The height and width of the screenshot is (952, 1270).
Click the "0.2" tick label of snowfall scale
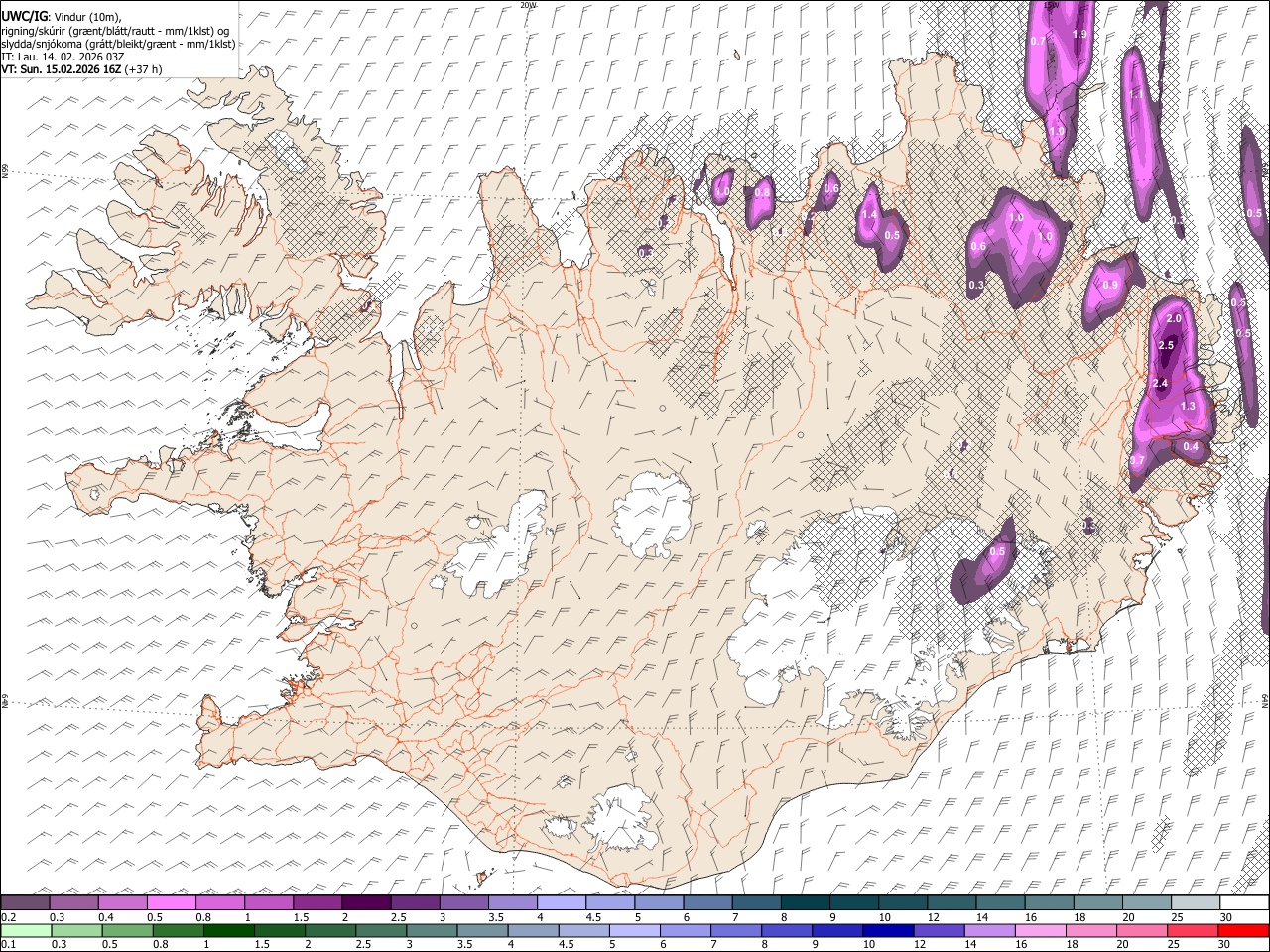(x=8, y=917)
